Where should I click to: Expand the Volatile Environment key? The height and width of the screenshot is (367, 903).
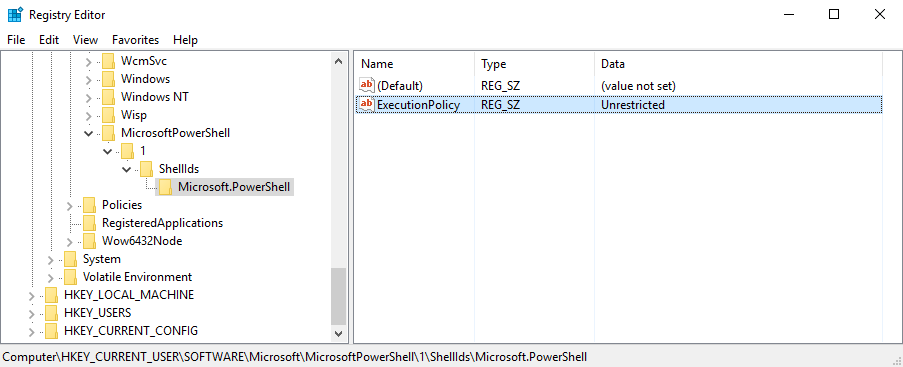coord(51,277)
